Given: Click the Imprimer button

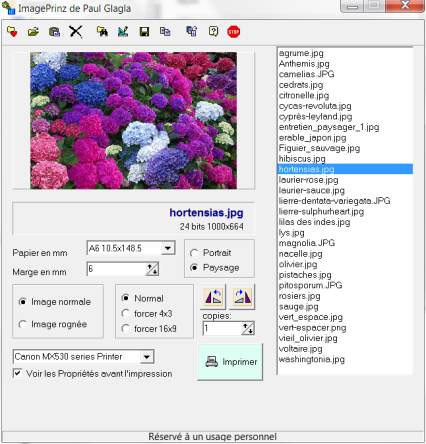Looking at the screenshot, I should tap(230, 362).
